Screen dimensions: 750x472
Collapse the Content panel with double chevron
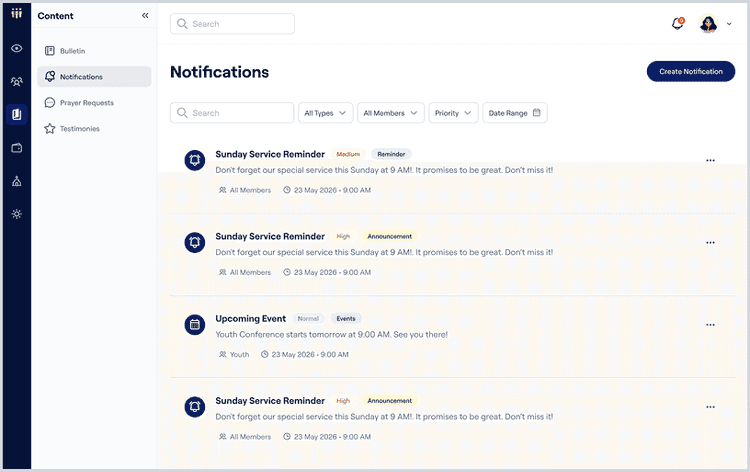pyautogui.click(x=145, y=16)
